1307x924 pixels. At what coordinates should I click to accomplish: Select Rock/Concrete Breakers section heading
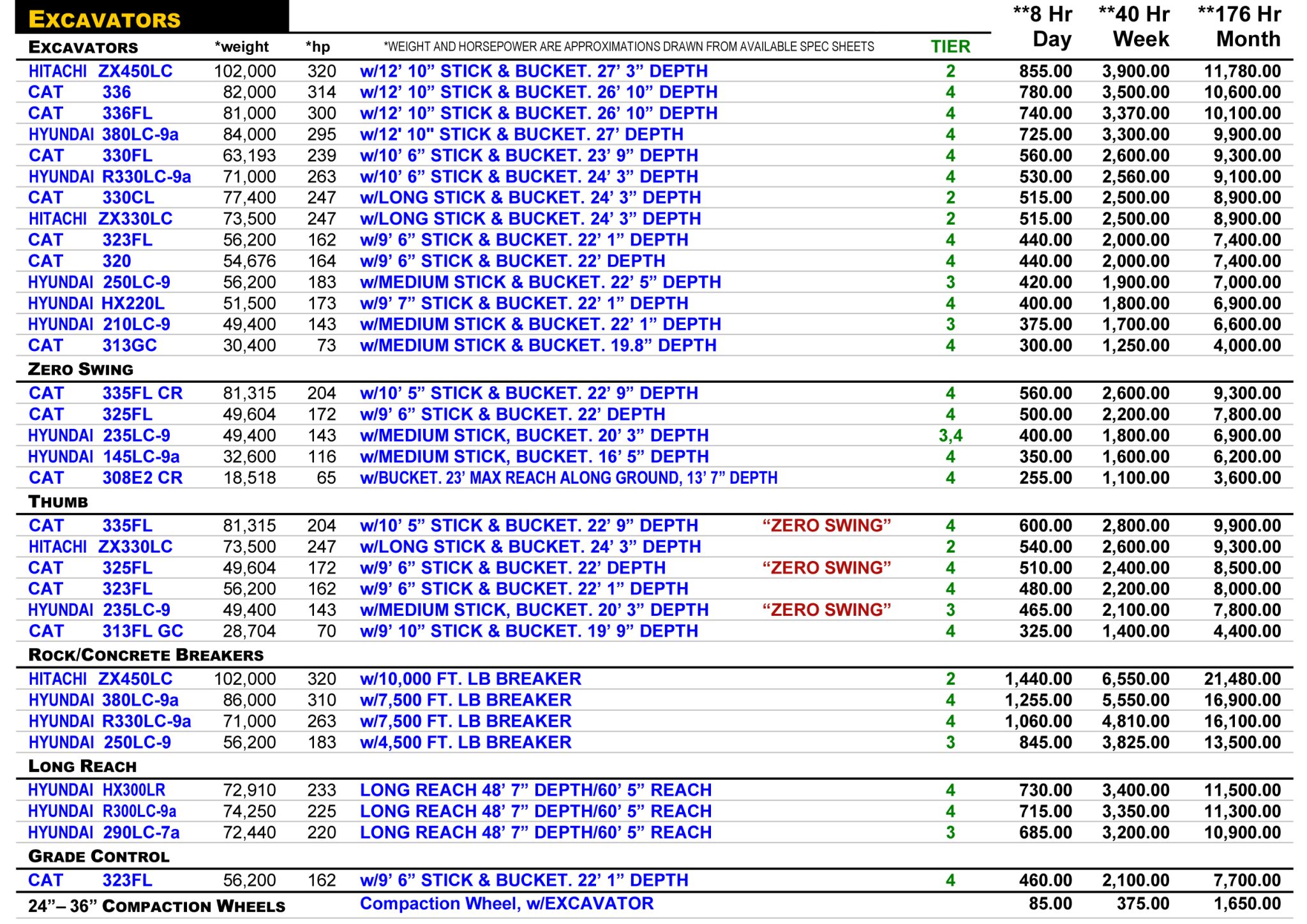point(146,655)
